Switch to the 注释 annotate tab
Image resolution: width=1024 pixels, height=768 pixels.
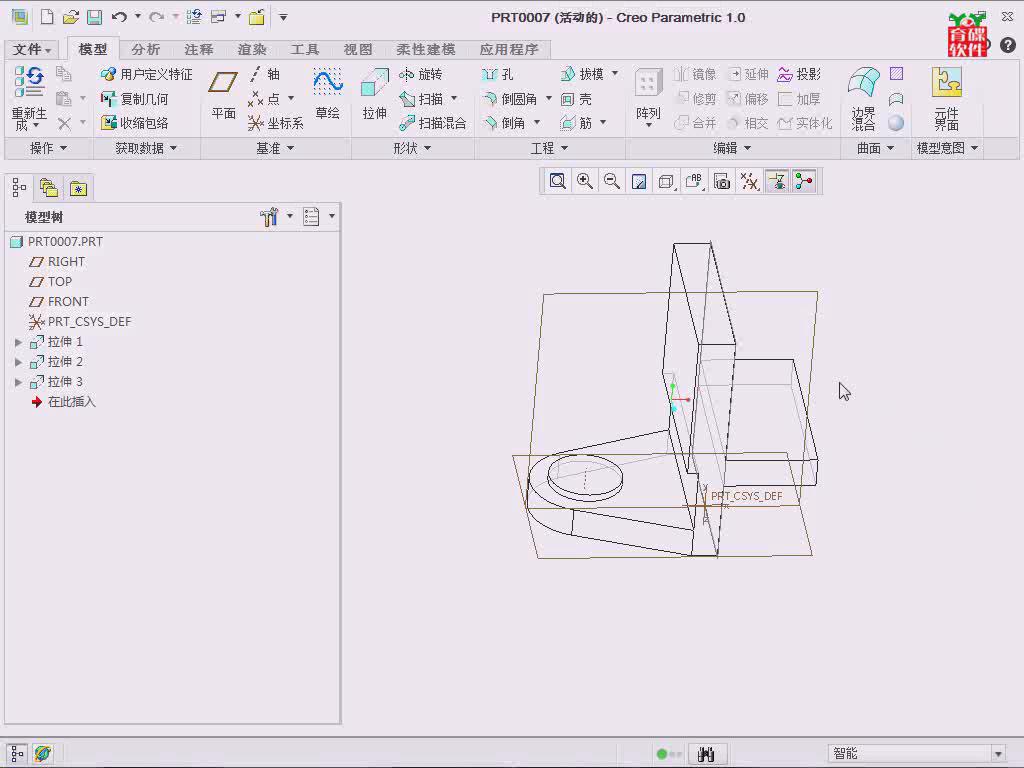pyautogui.click(x=199, y=50)
